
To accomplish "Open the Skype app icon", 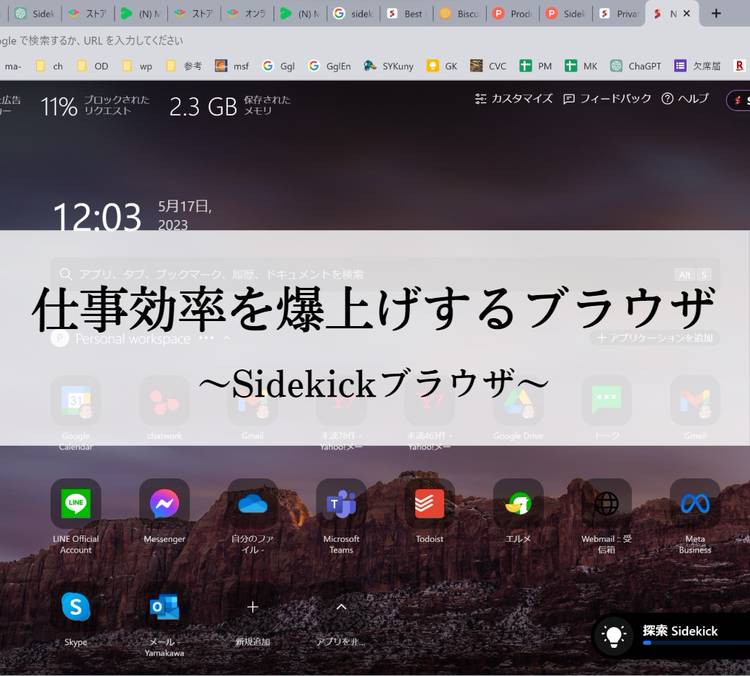I will pos(76,607).
